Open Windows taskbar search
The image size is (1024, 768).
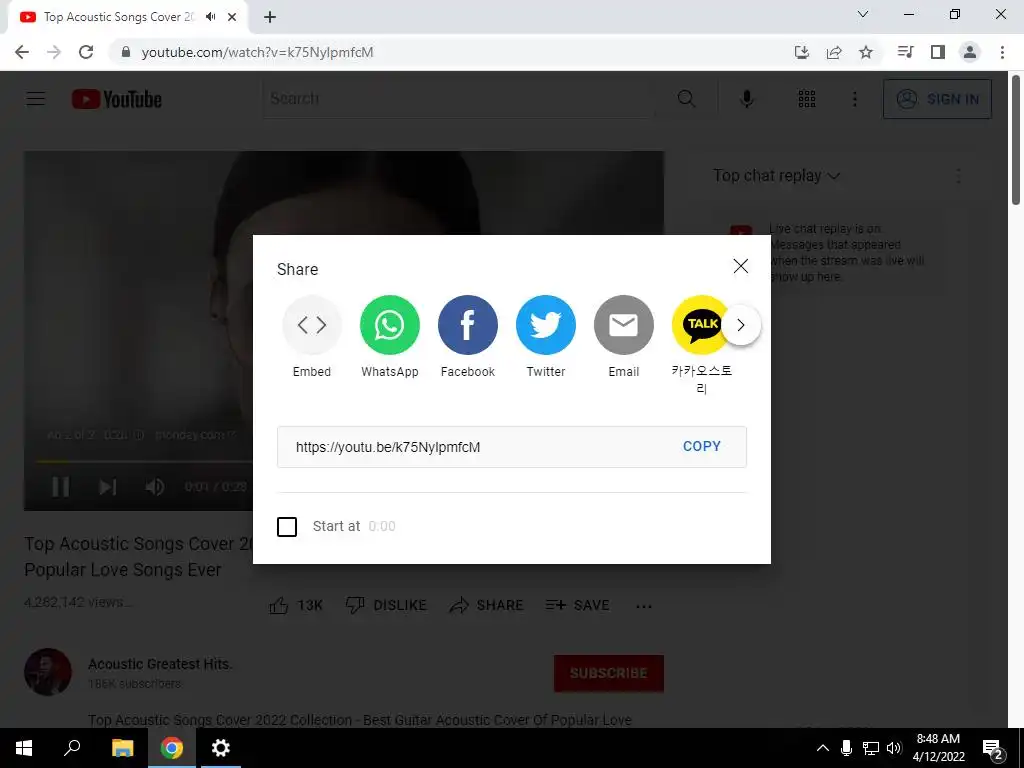tap(72, 748)
